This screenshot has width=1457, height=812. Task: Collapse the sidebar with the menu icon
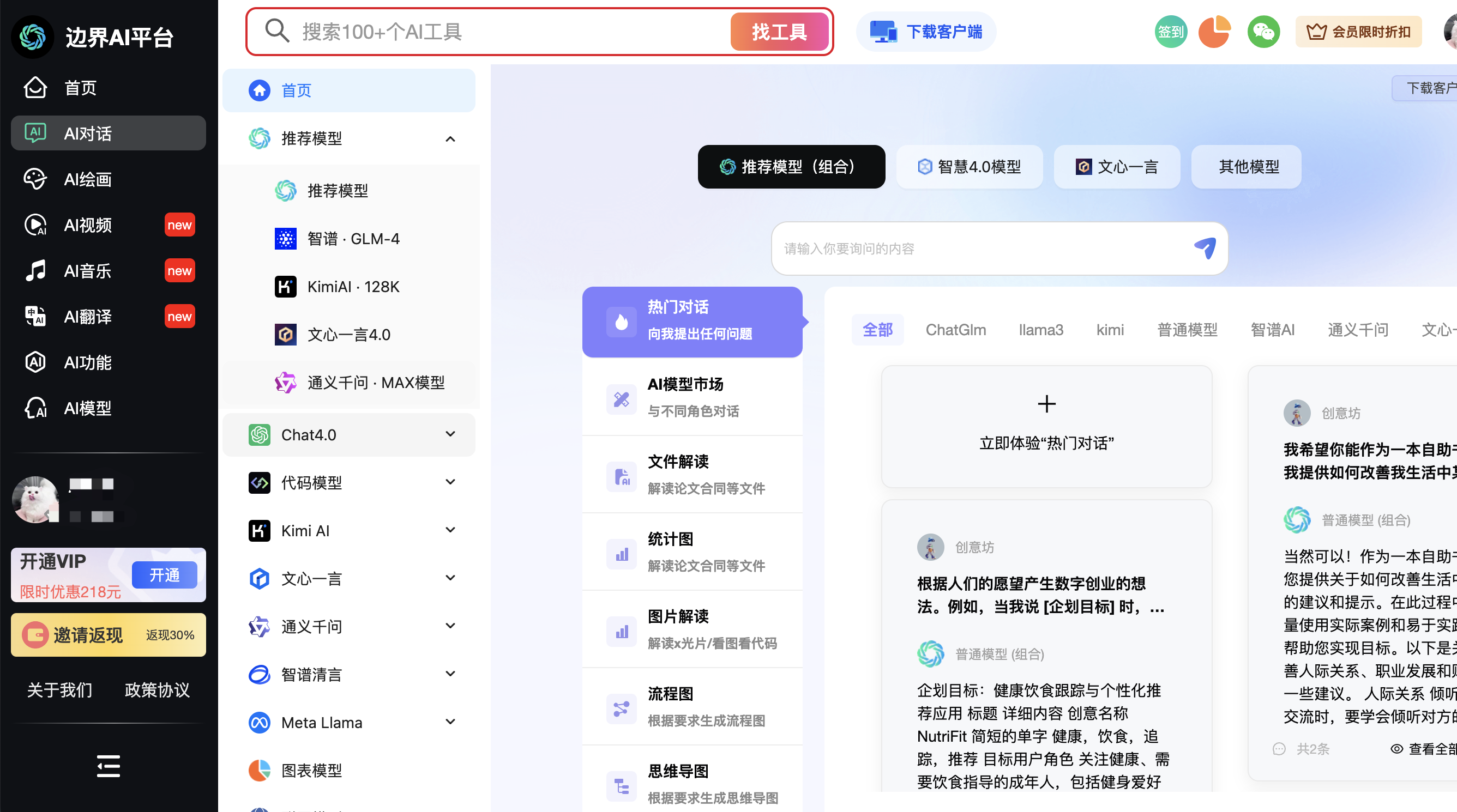[108, 766]
